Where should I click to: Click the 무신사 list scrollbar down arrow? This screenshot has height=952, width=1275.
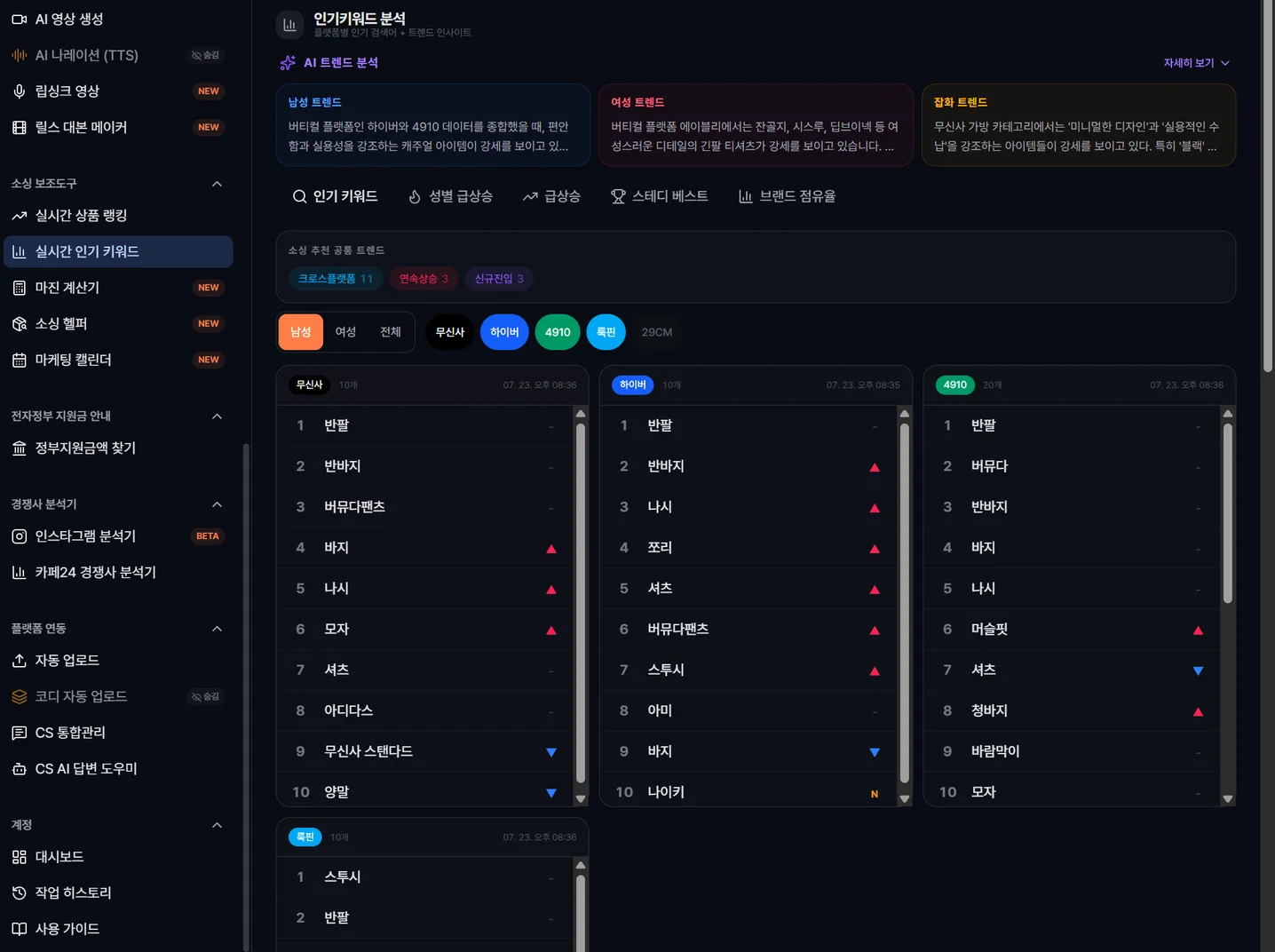click(x=581, y=799)
